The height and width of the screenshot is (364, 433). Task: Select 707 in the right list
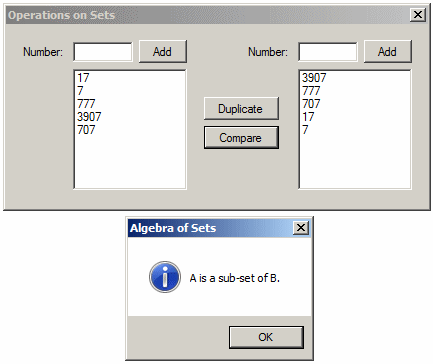coord(311,104)
